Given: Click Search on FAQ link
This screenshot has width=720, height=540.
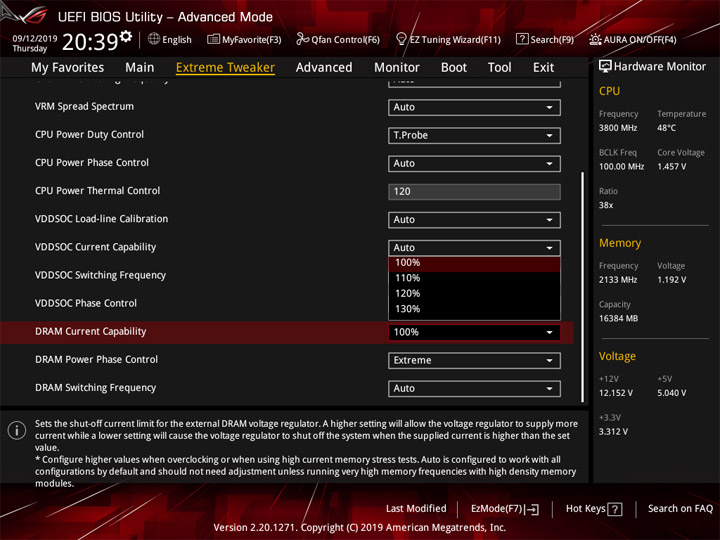Looking at the screenshot, I should [680, 509].
